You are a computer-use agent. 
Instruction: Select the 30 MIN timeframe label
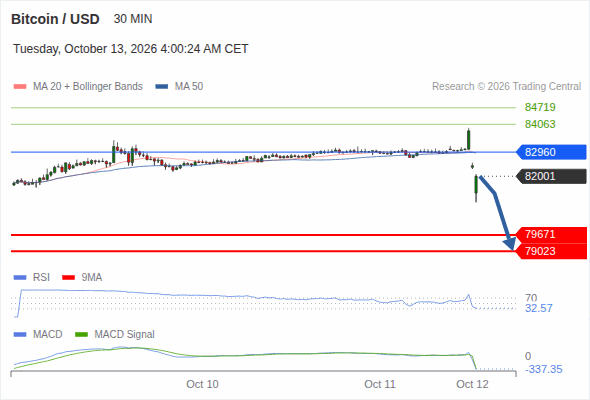click(133, 19)
